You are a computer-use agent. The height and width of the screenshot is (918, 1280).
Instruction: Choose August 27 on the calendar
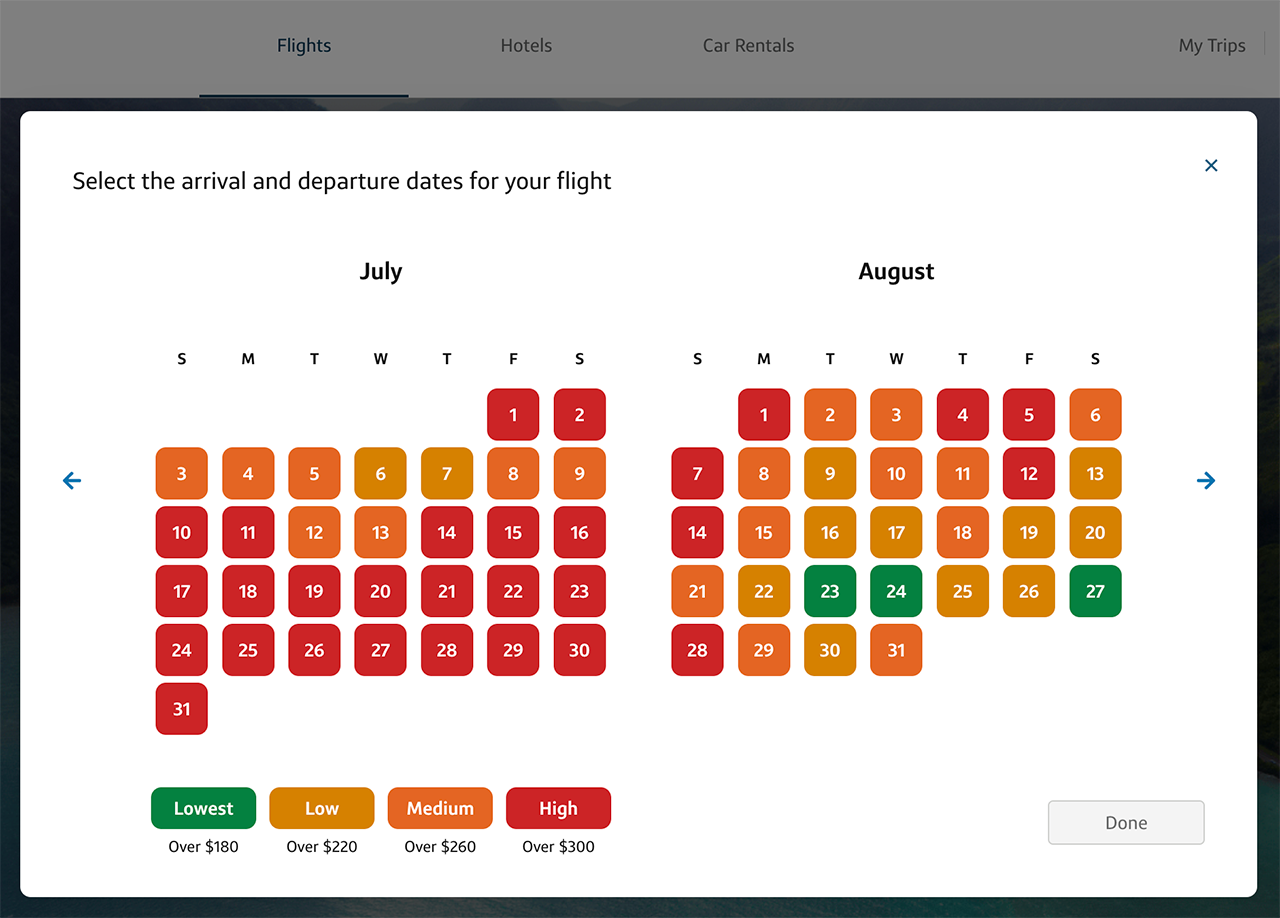(x=1095, y=591)
